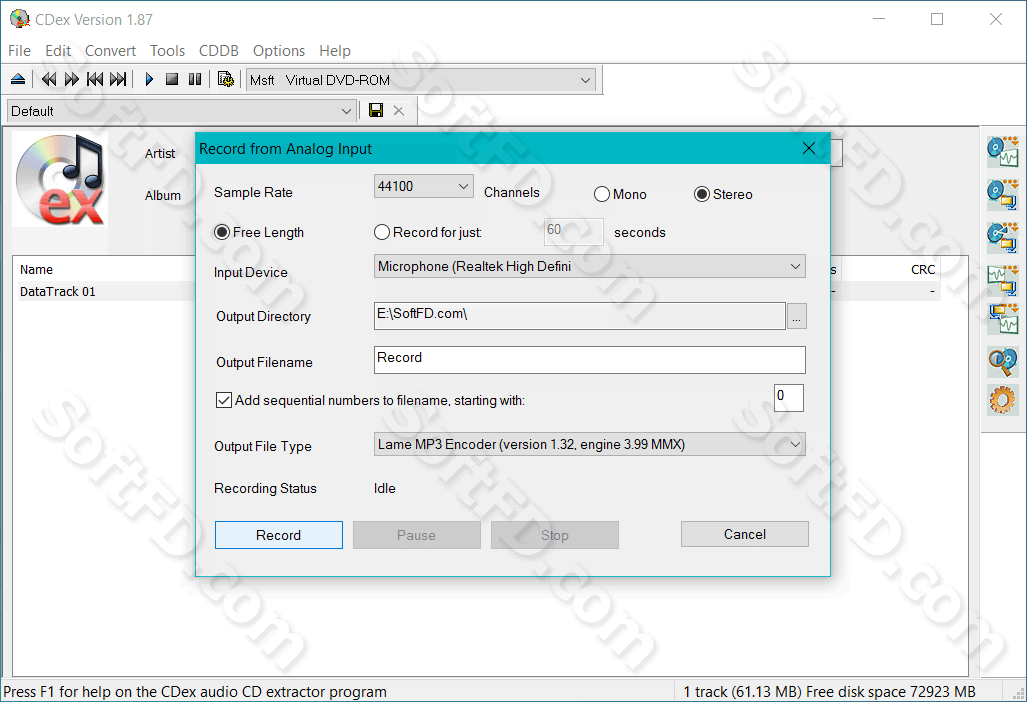1027x702 pixels.
Task: Open the Input Device dropdown
Action: tap(589, 267)
